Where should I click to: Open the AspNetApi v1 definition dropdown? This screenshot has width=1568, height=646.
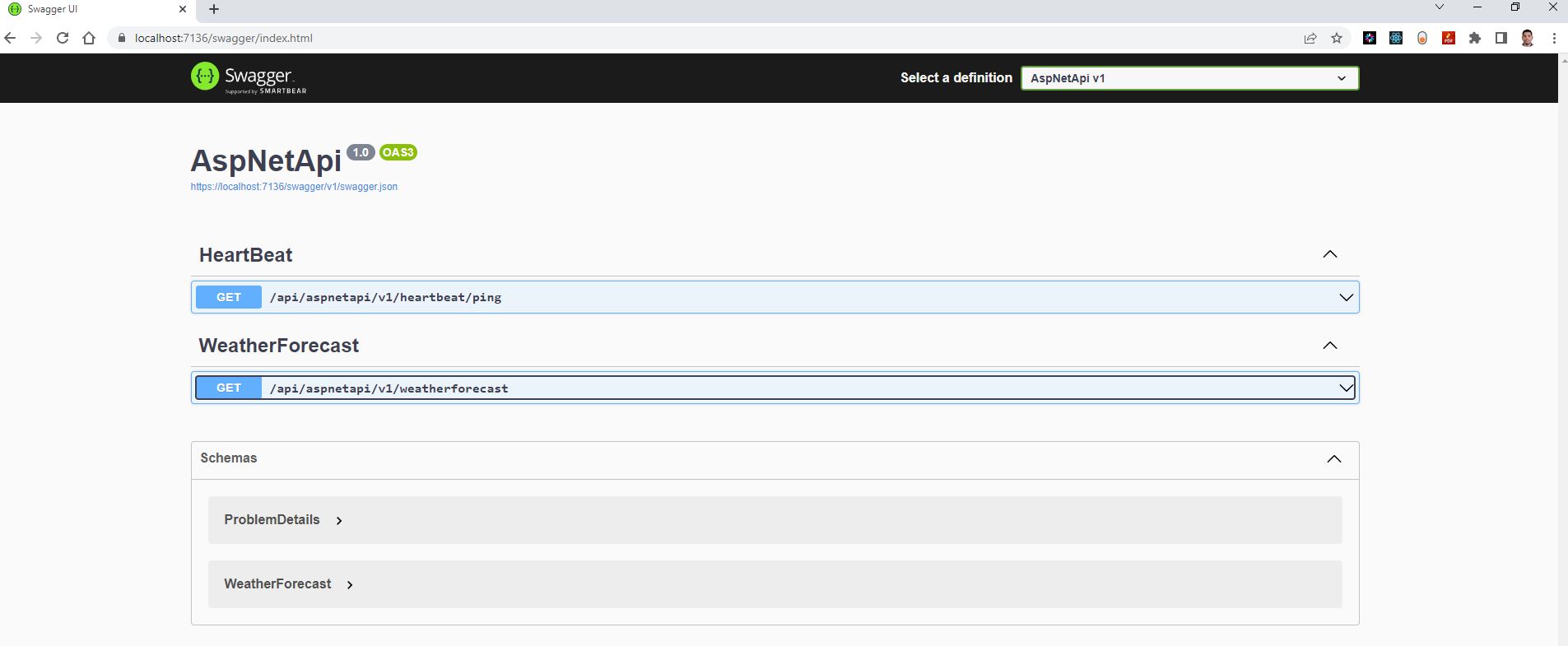click(x=1189, y=78)
